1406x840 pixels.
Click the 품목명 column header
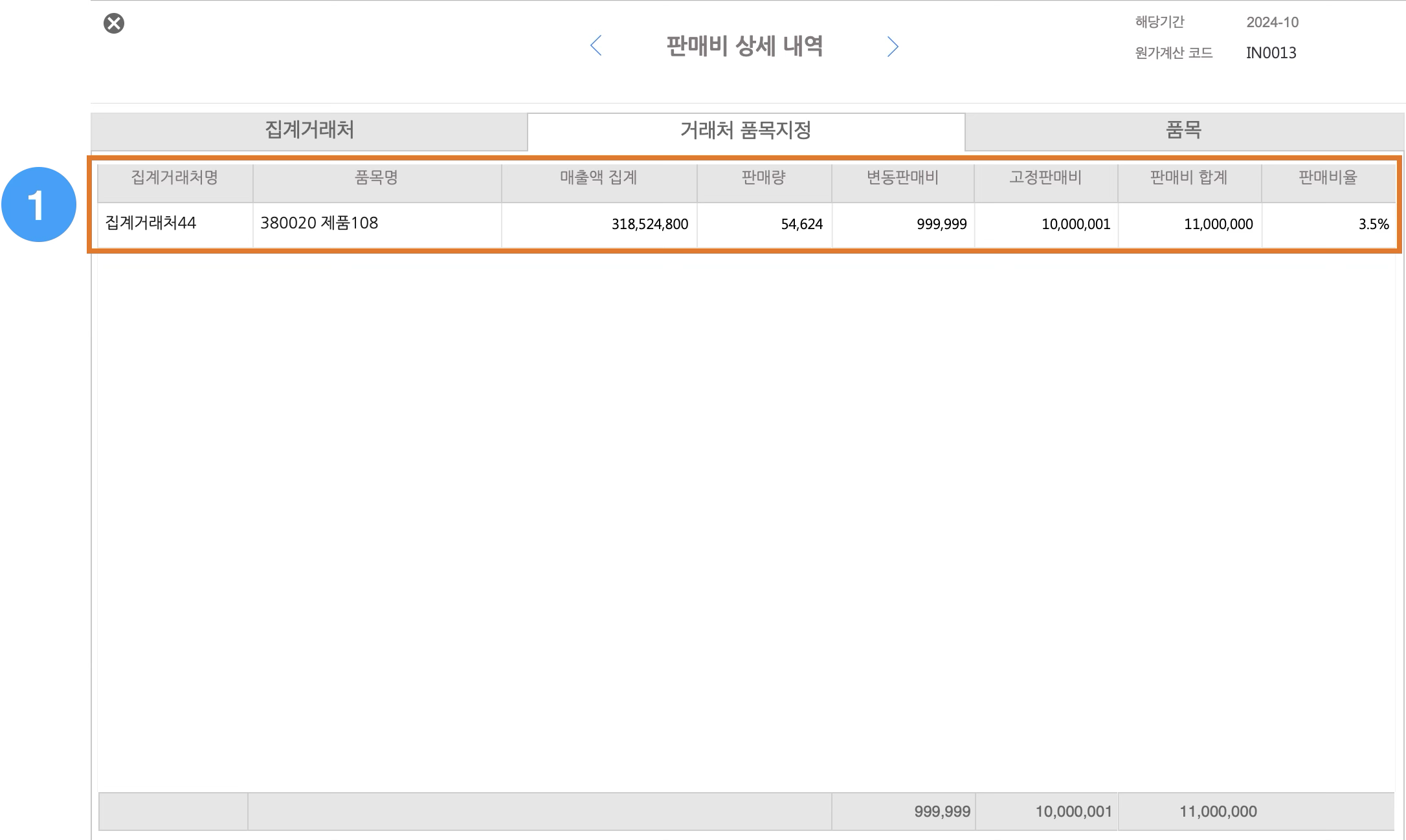coord(377,178)
